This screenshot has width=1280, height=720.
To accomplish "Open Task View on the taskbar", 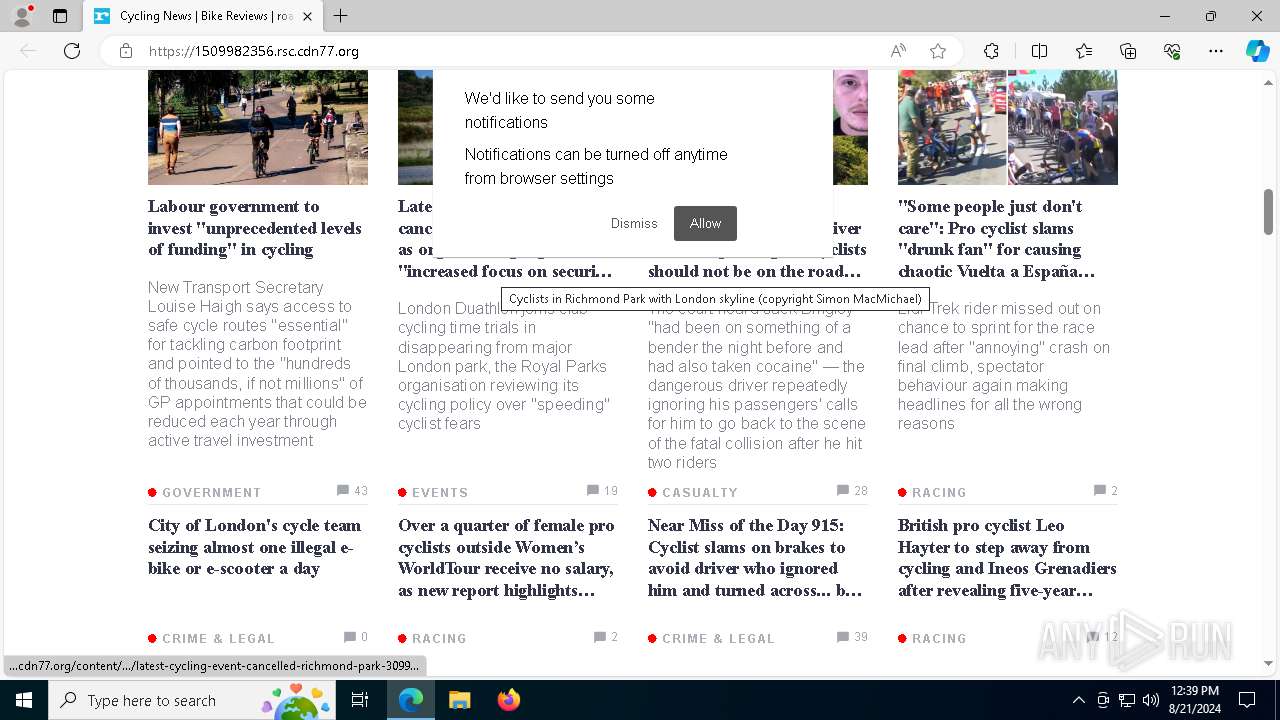I will point(360,700).
